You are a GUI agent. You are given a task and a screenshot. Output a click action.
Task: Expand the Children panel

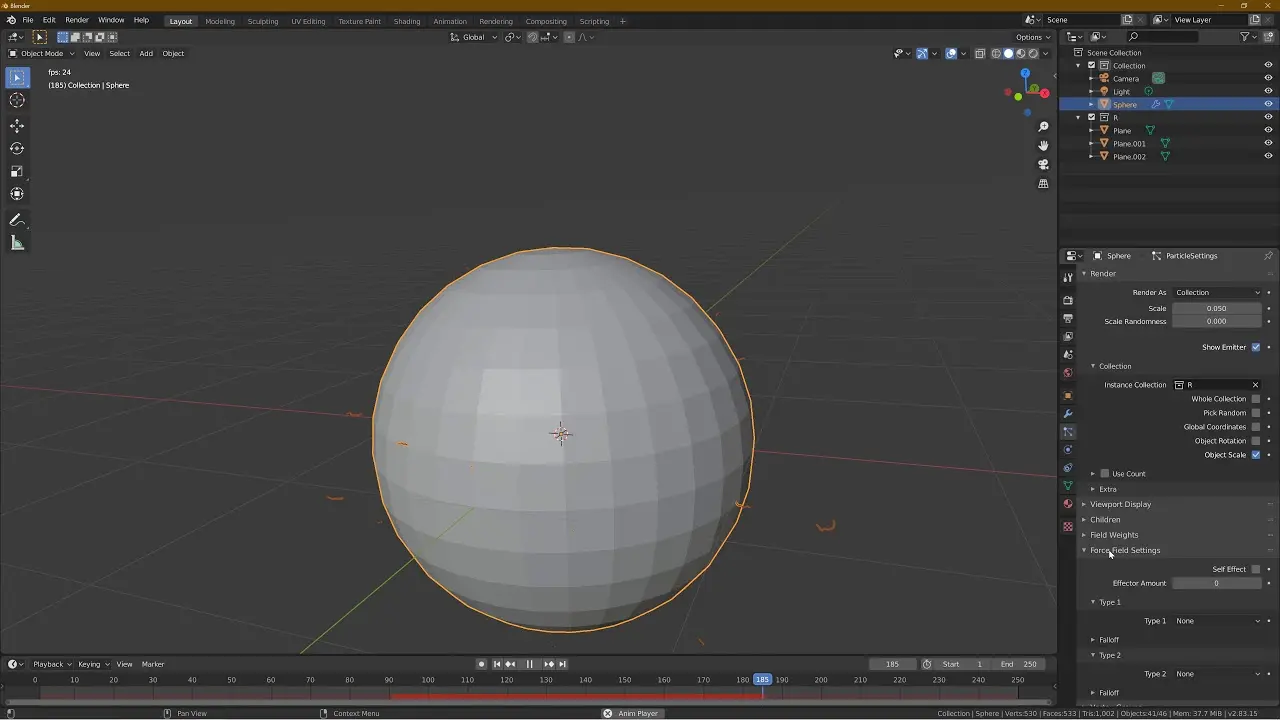pos(1105,520)
